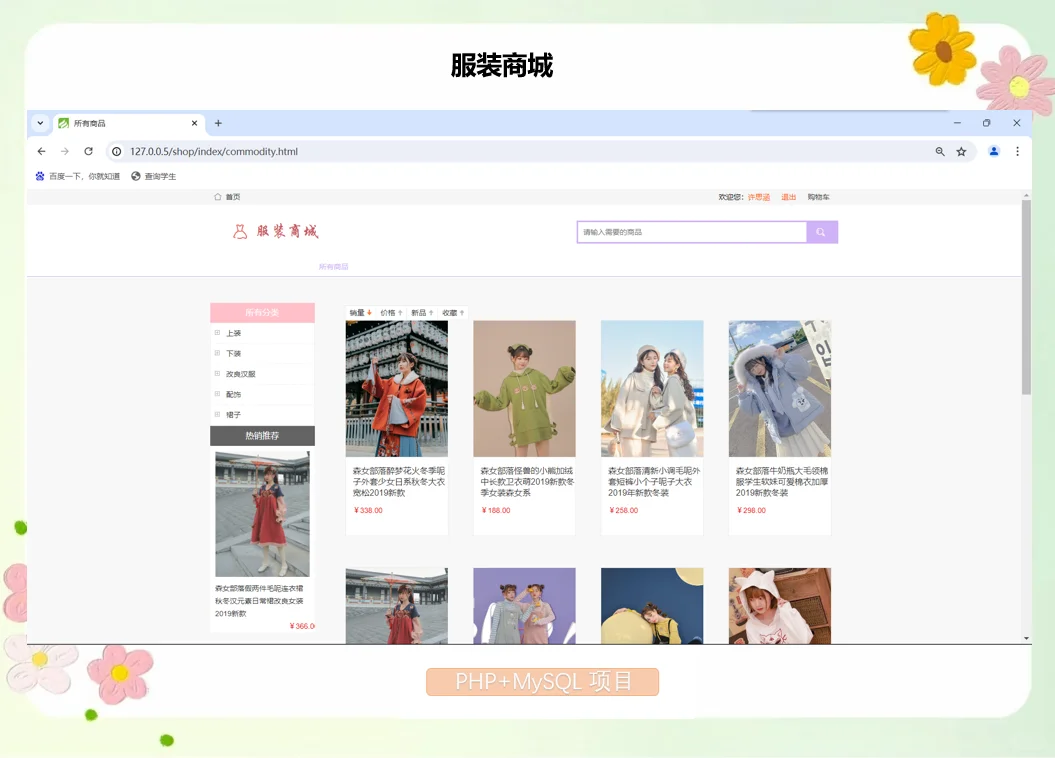The width and height of the screenshot is (1055, 758).
Task: Click the browser back arrow
Action: coord(40,151)
